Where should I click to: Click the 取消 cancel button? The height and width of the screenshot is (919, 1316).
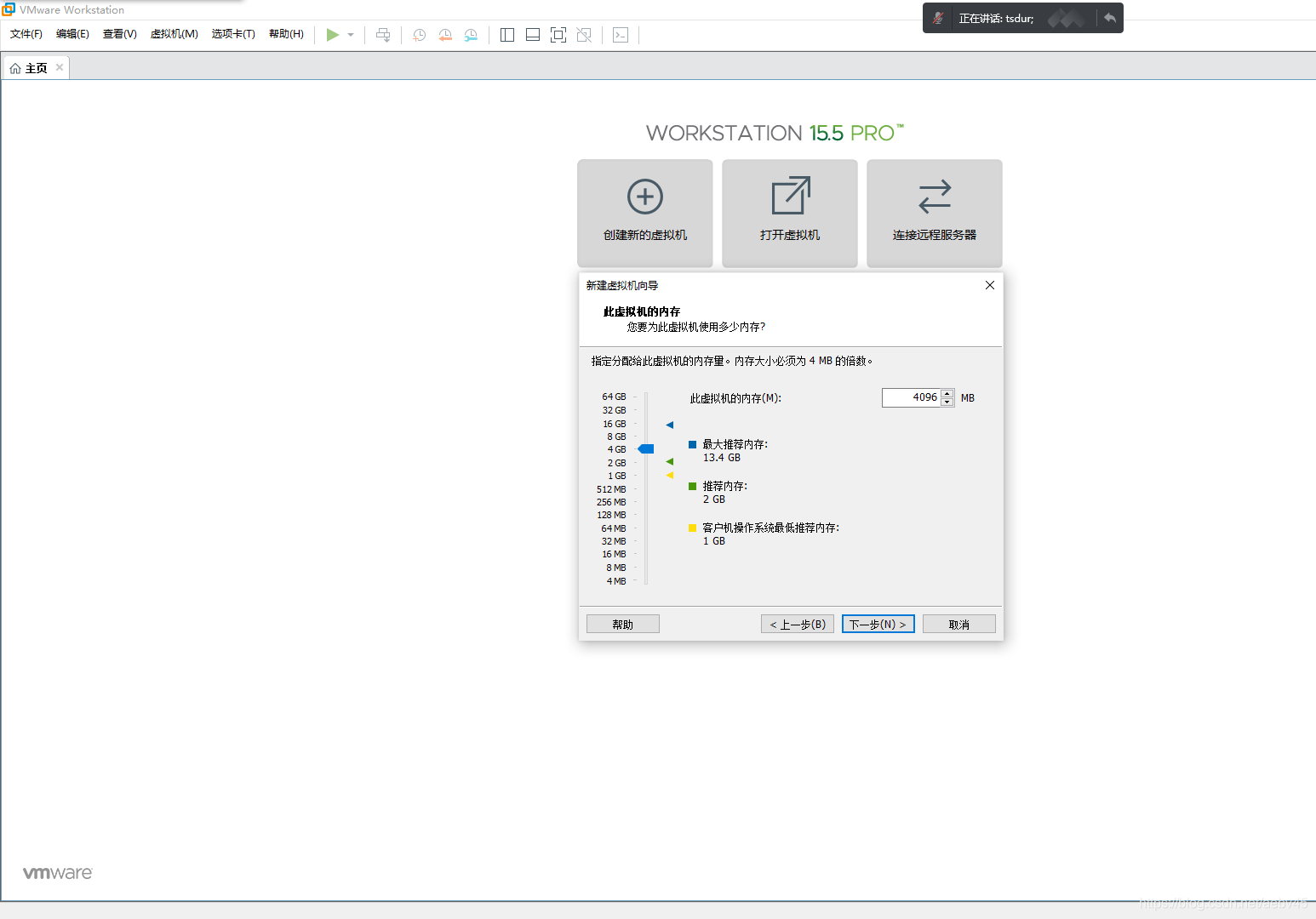tap(959, 624)
